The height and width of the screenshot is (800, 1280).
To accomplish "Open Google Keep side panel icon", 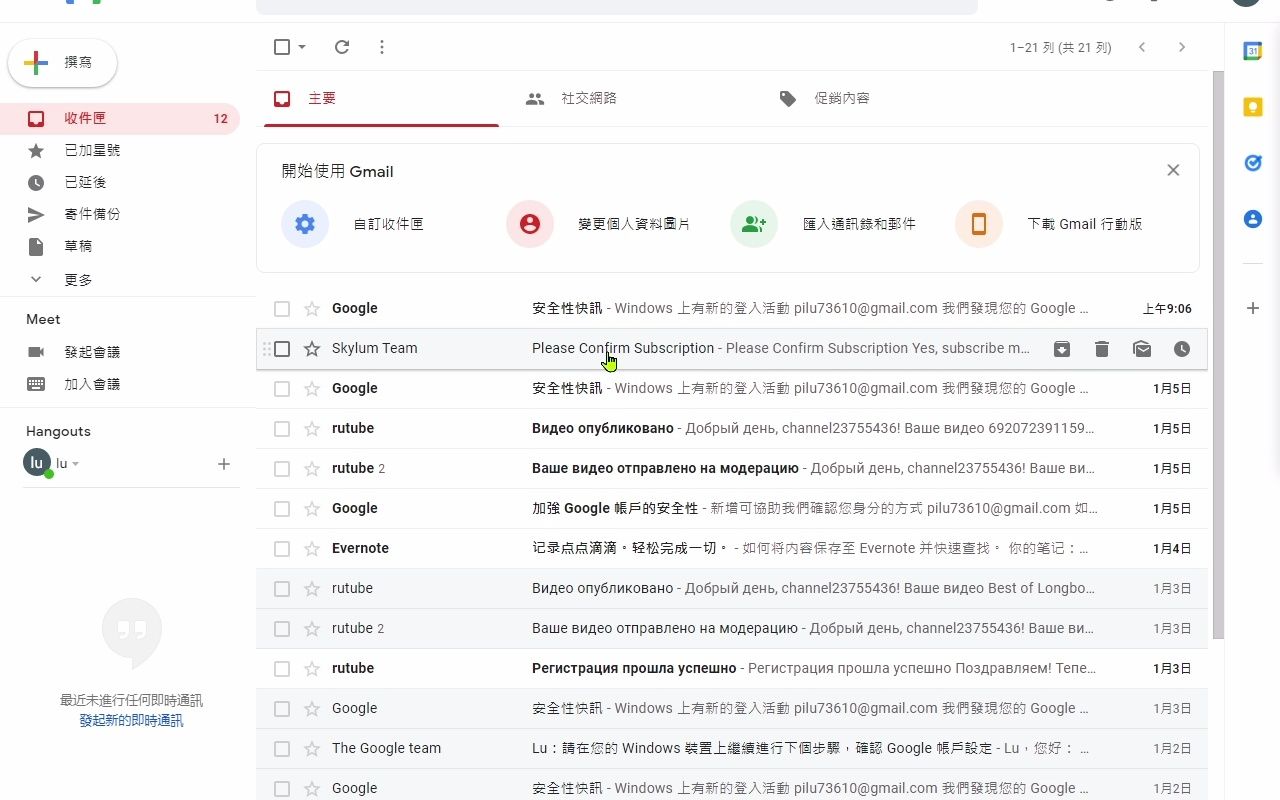I will click(1252, 107).
